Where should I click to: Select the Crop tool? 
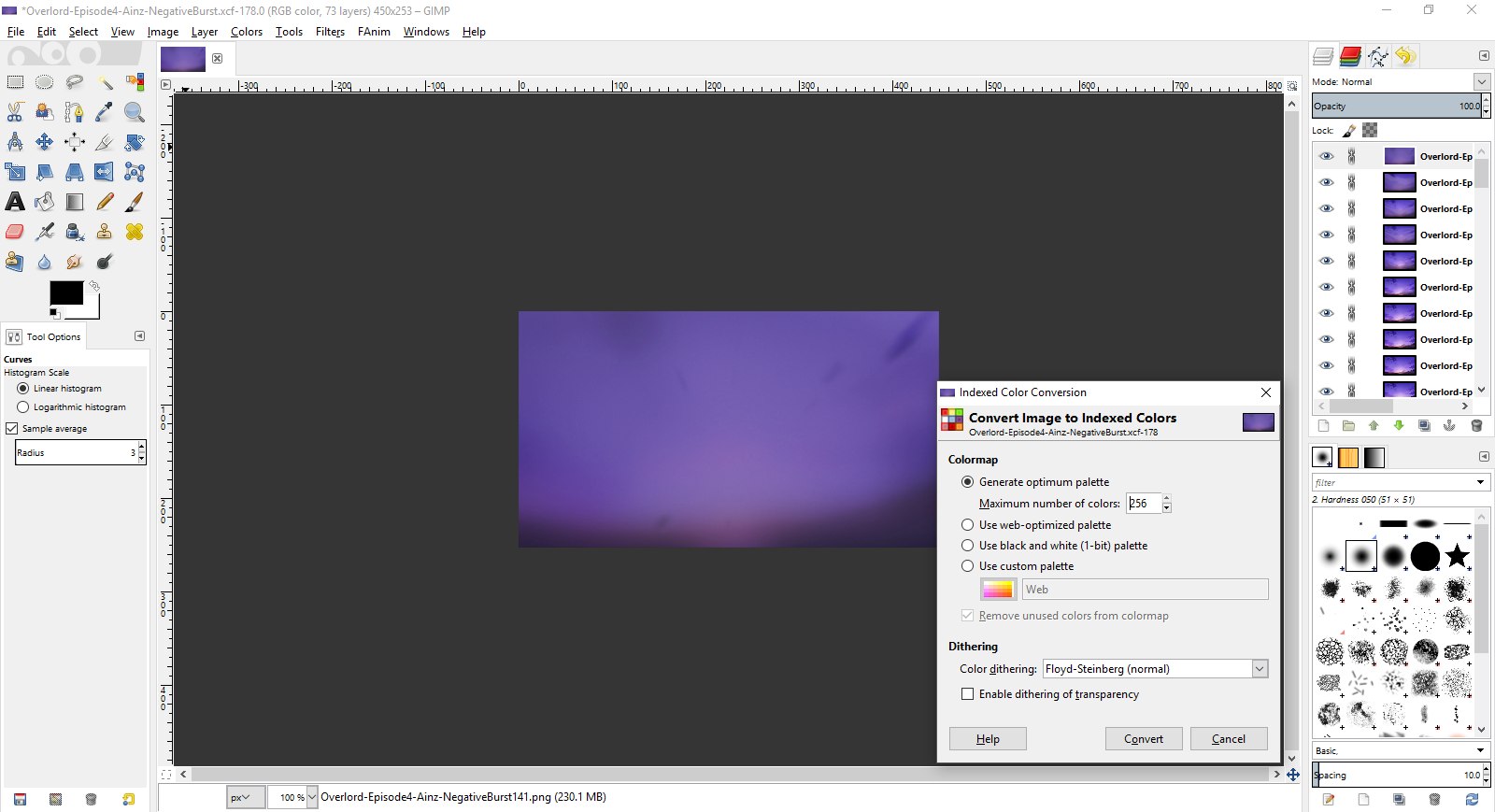point(105,142)
